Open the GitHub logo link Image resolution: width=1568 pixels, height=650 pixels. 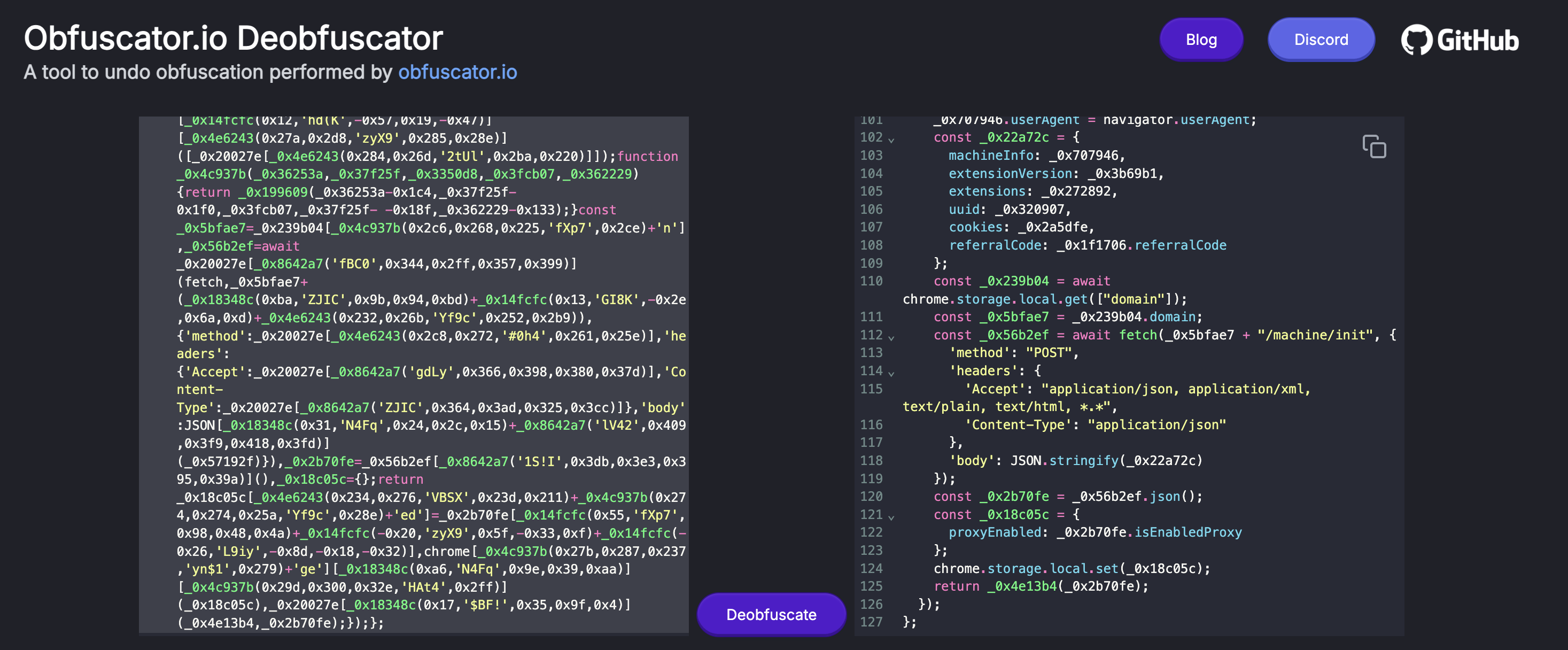(1460, 40)
